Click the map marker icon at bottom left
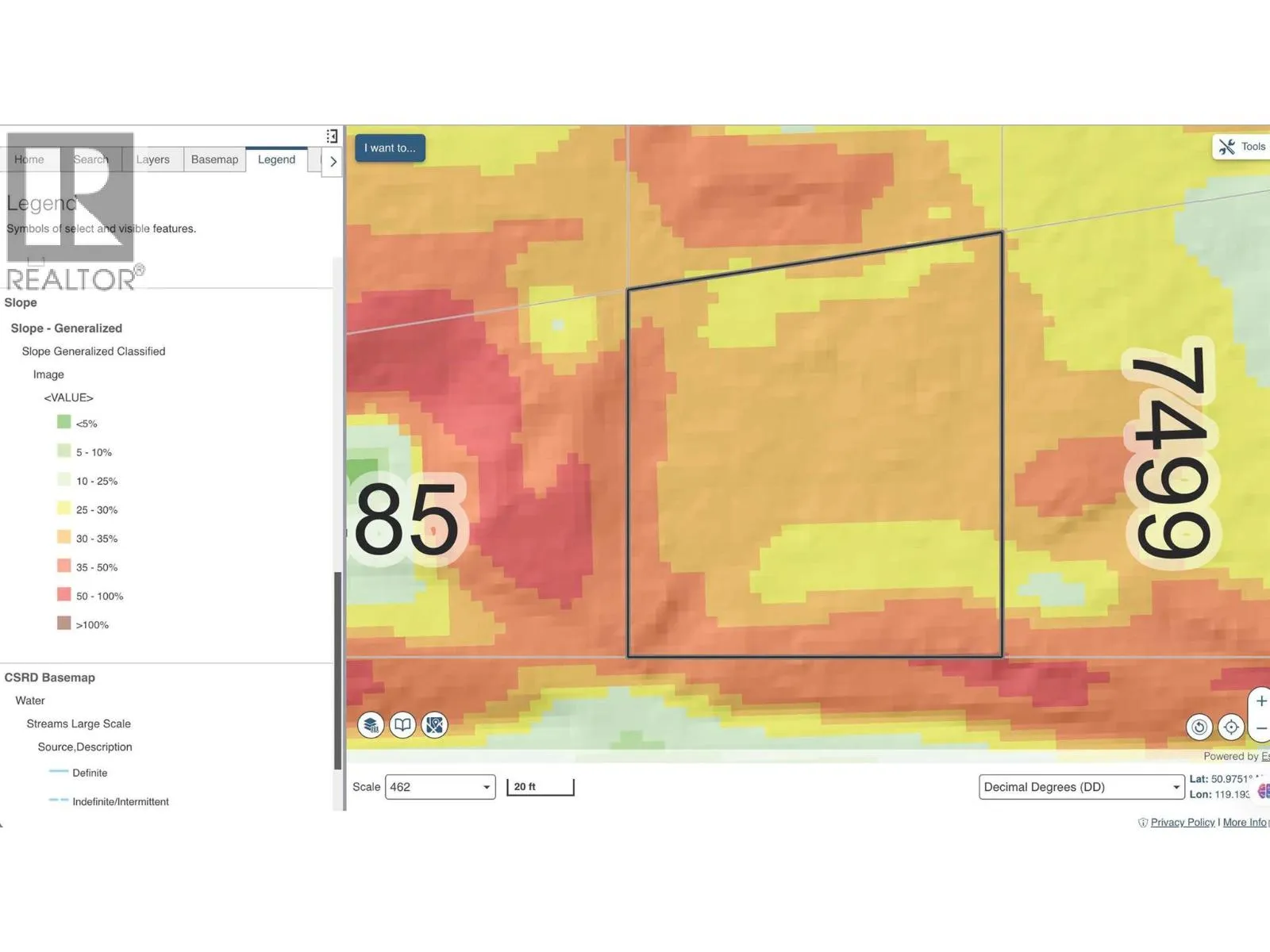This screenshot has width=1270, height=952. (435, 725)
